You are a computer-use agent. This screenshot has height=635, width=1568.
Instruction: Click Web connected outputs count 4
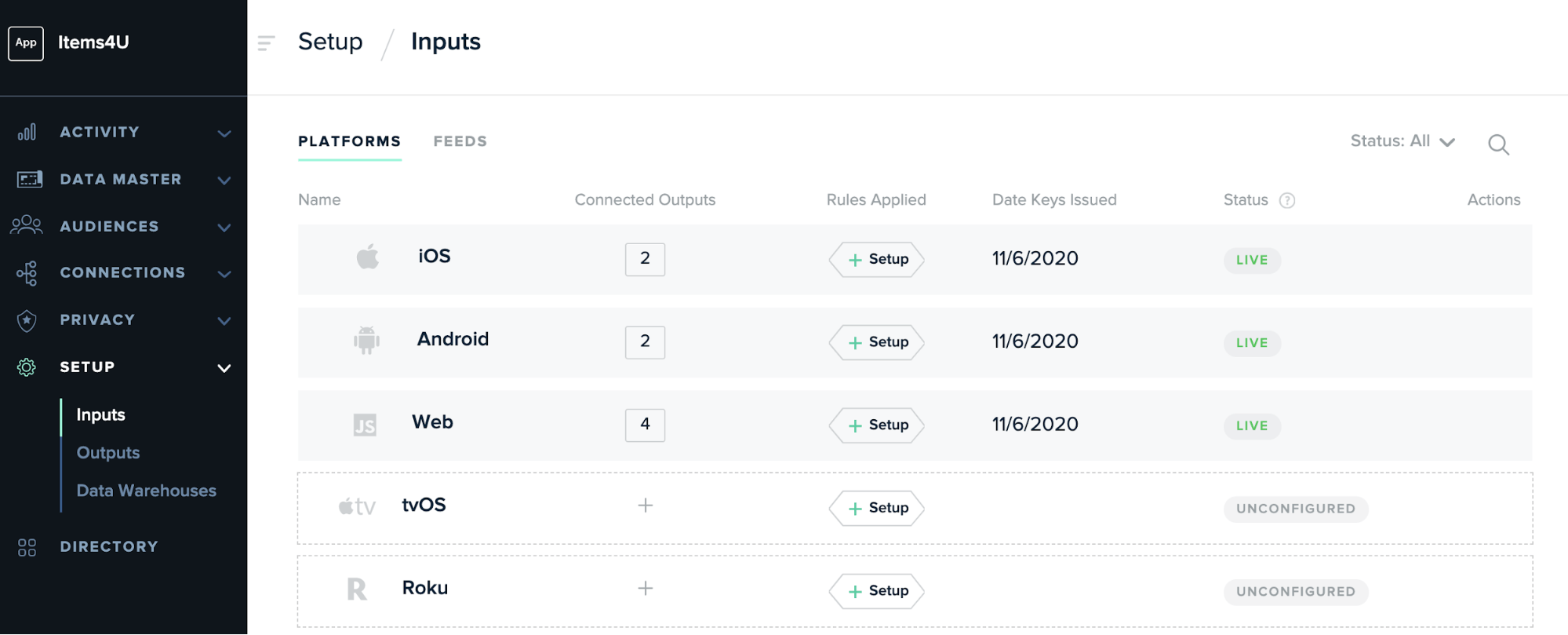coord(645,425)
